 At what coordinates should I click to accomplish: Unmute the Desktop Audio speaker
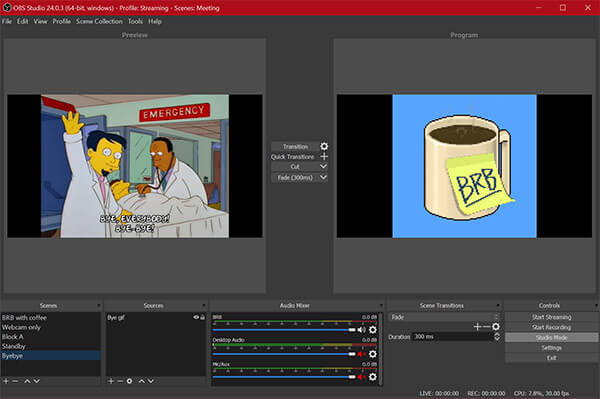click(x=361, y=354)
